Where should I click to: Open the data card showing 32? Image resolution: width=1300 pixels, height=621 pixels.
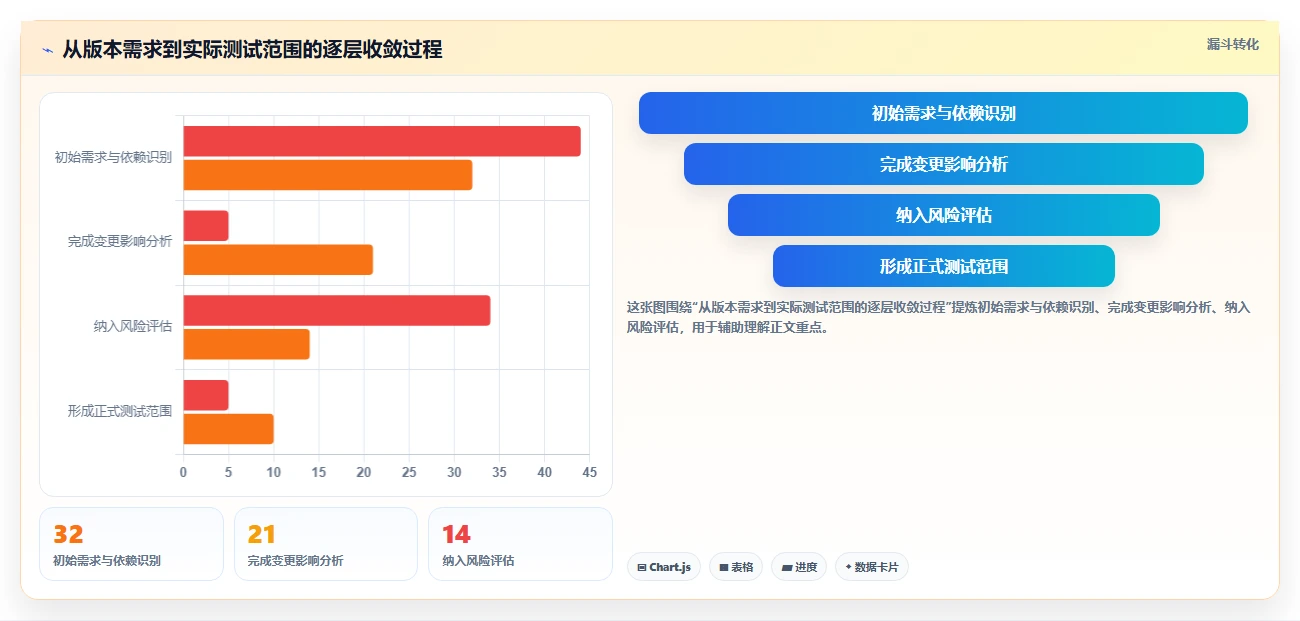point(131,544)
